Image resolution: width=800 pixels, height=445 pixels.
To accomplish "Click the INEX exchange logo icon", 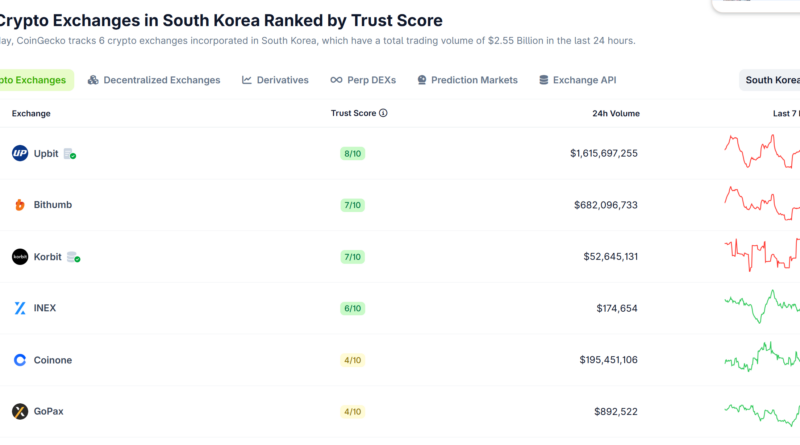I will coord(20,308).
